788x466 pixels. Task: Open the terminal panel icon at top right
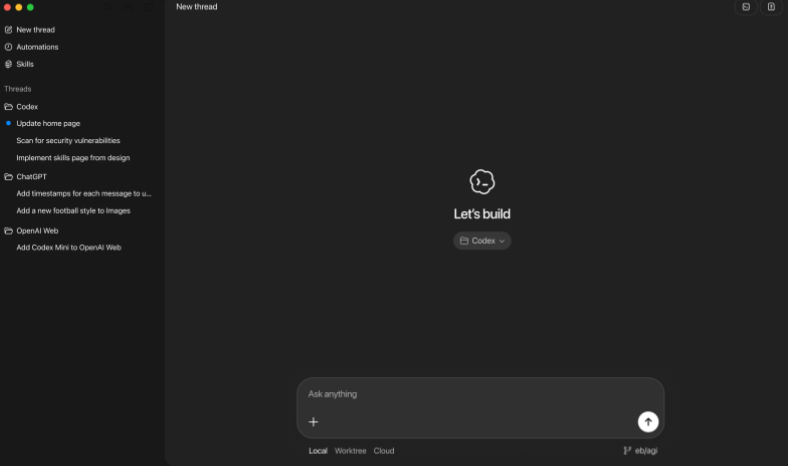[745, 7]
